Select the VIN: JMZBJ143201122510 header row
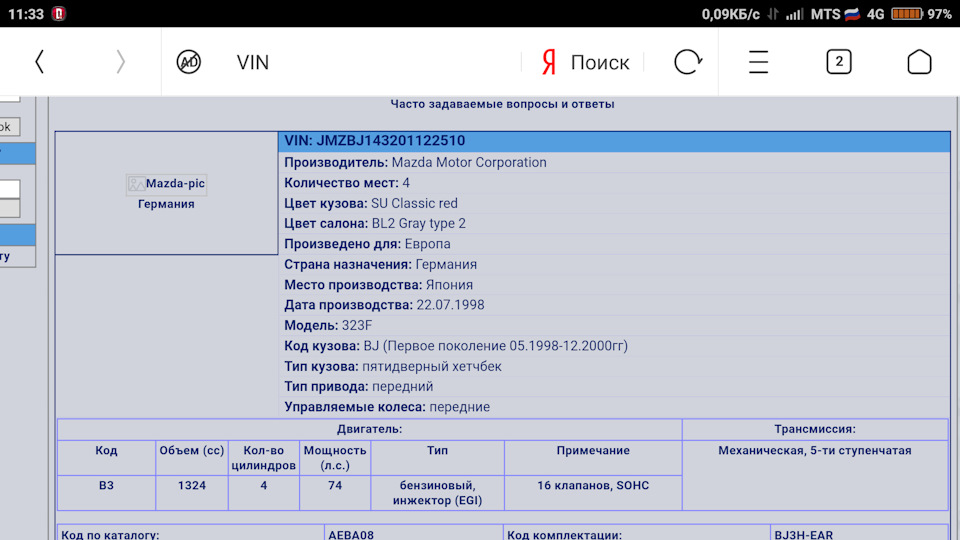Screen dimensions: 960x540 click(614, 141)
